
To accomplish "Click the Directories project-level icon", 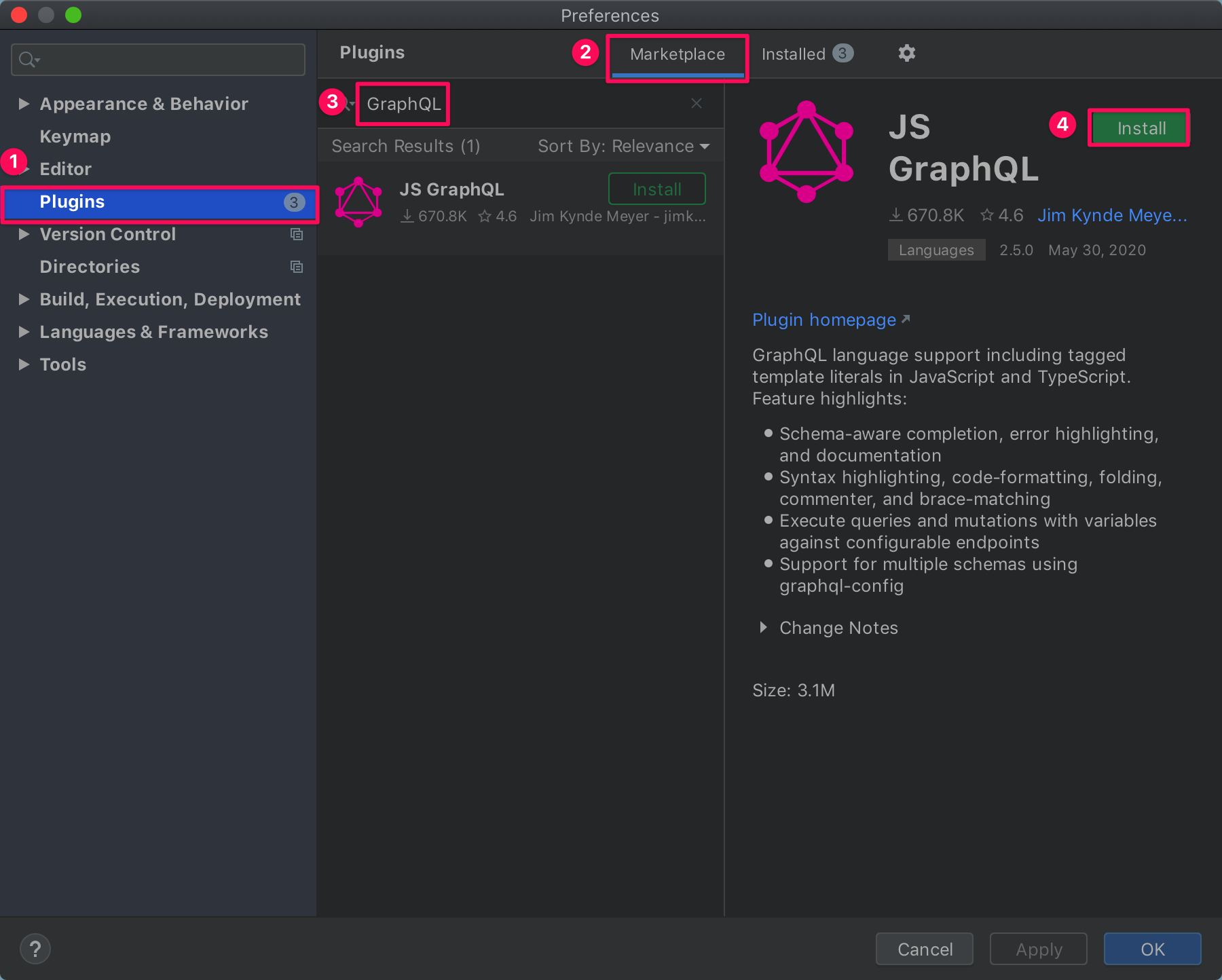I will (x=297, y=267).
